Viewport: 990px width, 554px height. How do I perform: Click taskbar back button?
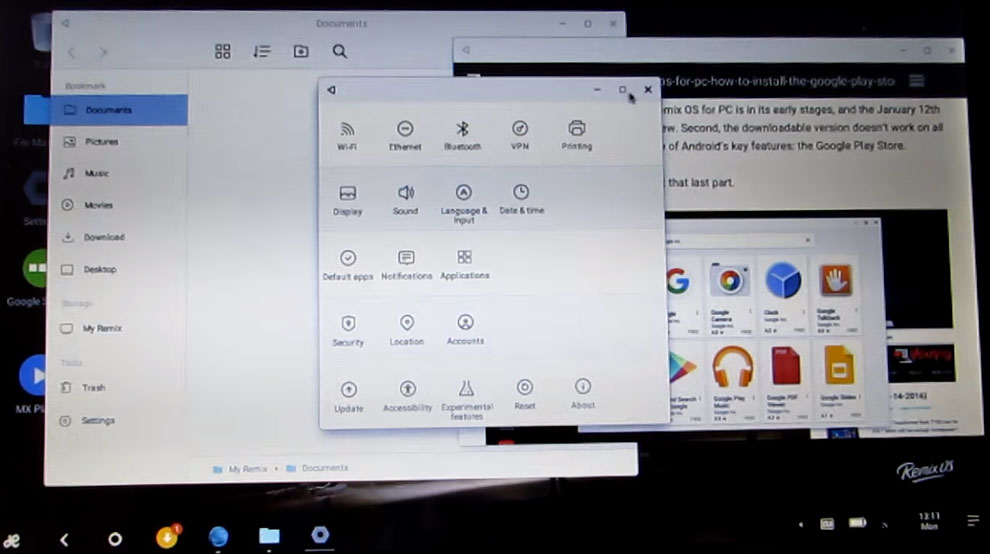64,539
